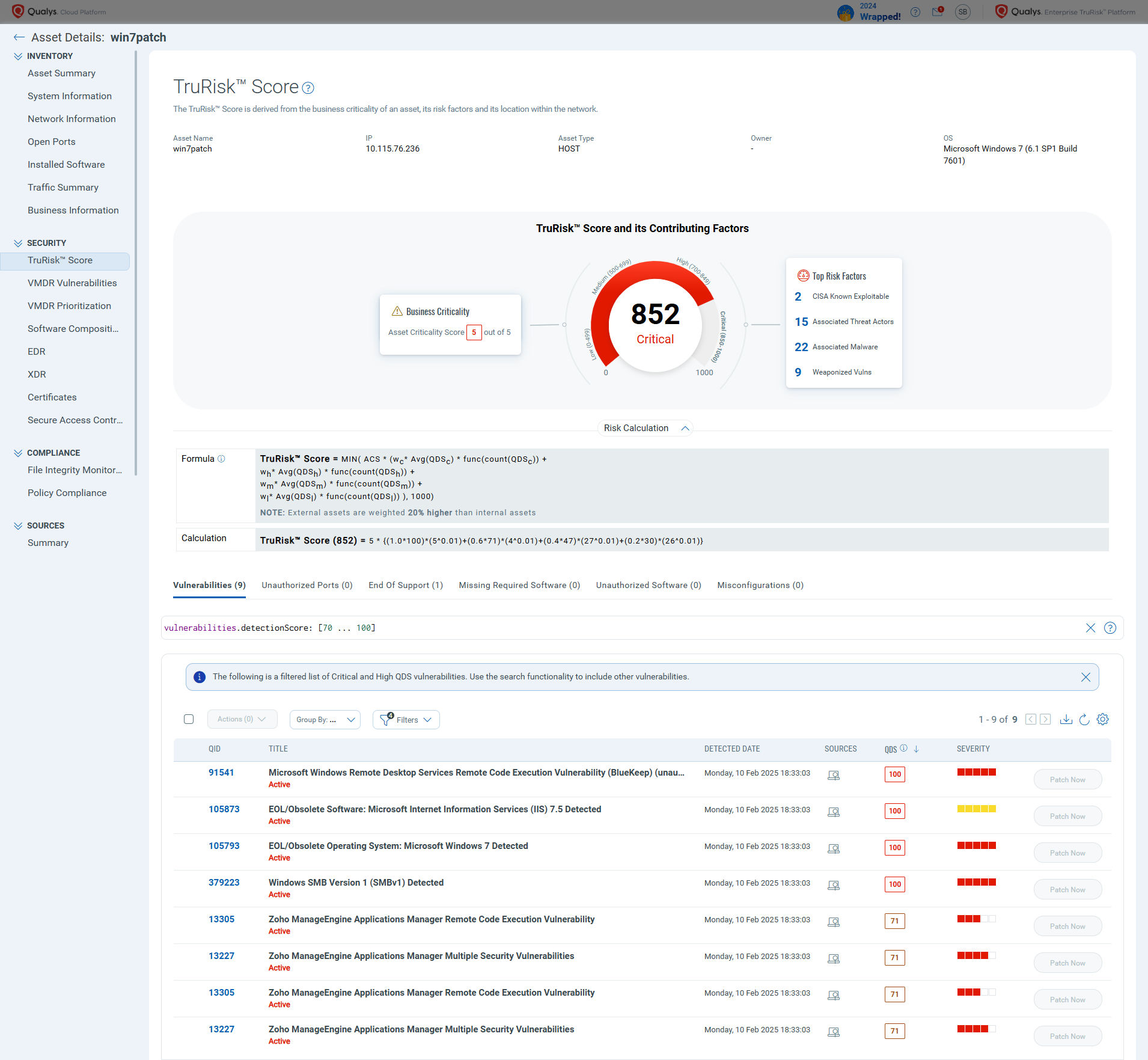This screenshot has width=1148, height=1060.
Task: Open QID 105873 link
Action: [224, 809]
